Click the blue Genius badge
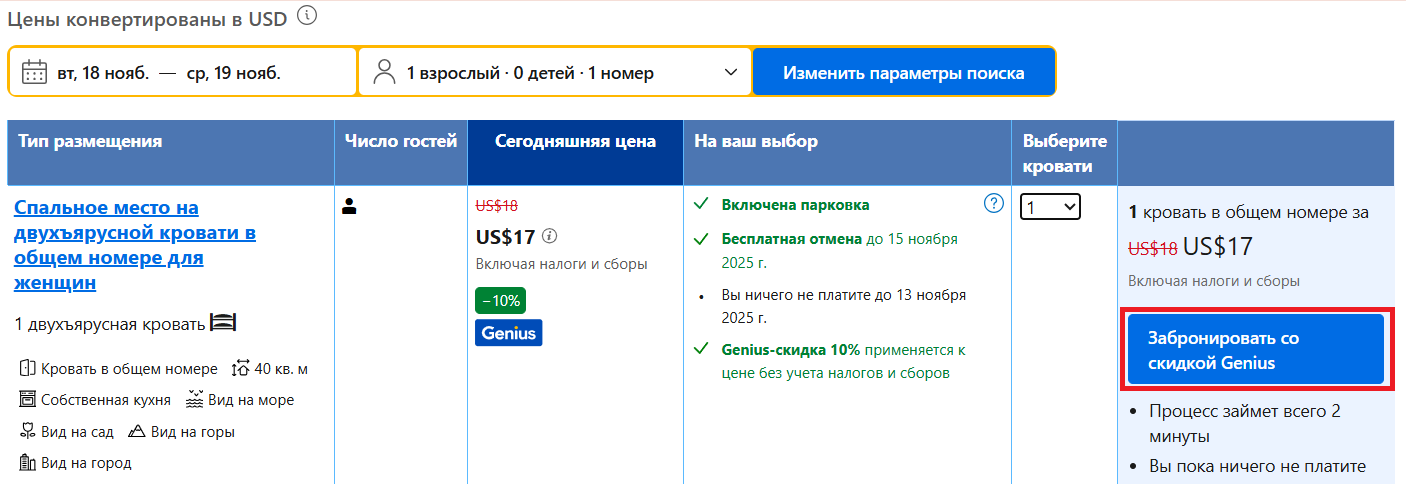The height and width of the screenshot is (484, 1406). [508, 333]
